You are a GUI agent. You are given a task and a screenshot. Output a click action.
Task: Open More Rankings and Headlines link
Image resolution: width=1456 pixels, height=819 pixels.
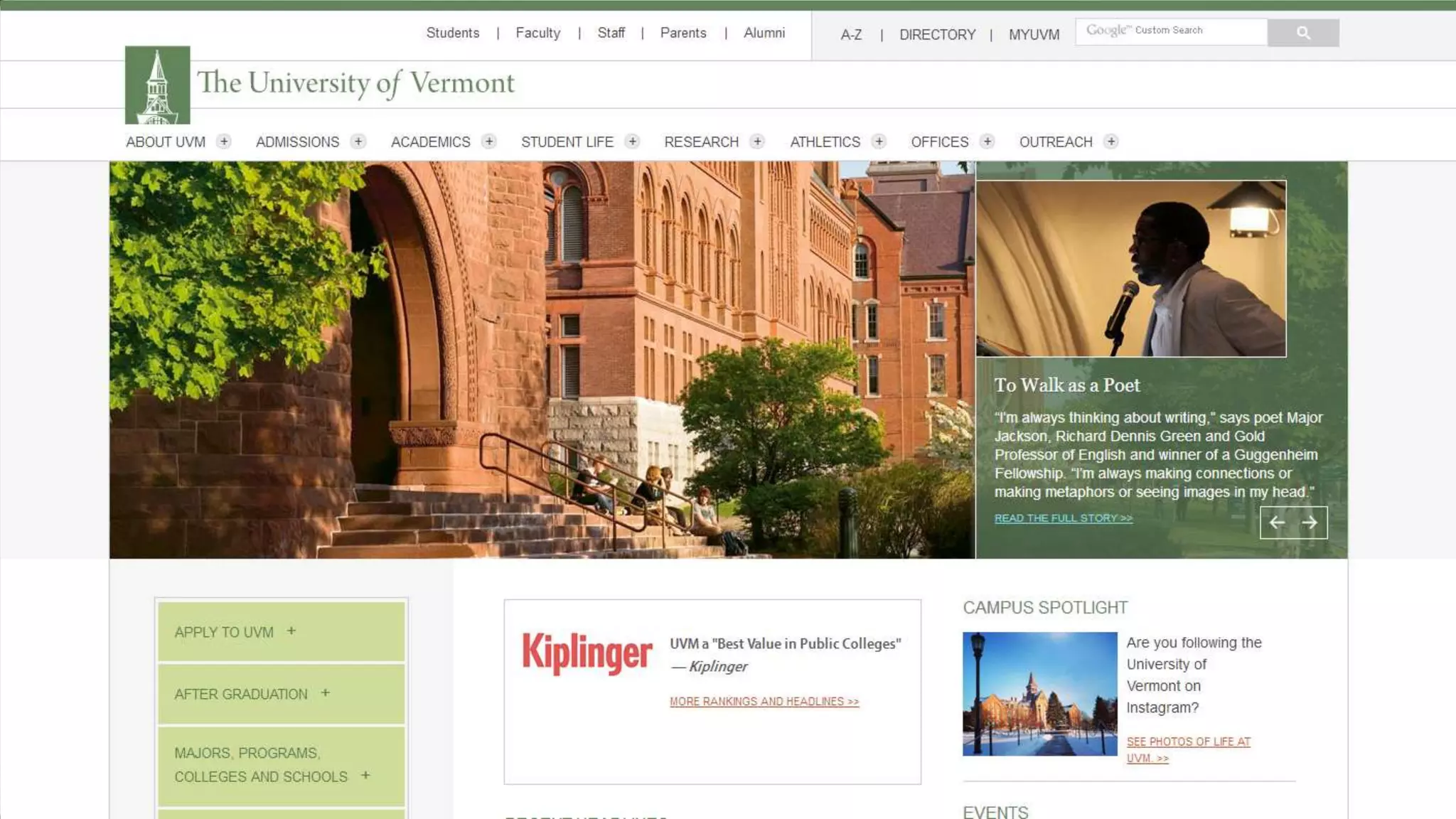pos(764,702)
